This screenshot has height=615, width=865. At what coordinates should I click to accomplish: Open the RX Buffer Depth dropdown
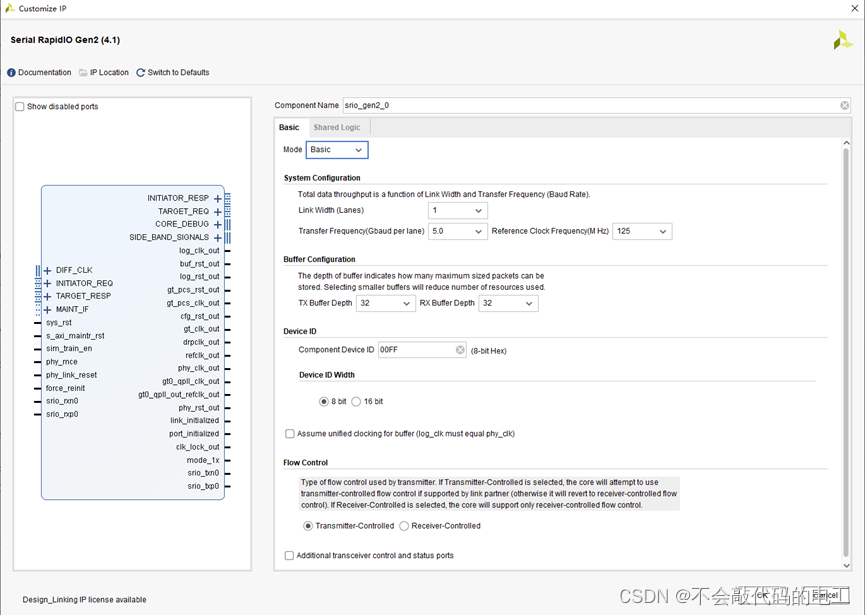509,303
